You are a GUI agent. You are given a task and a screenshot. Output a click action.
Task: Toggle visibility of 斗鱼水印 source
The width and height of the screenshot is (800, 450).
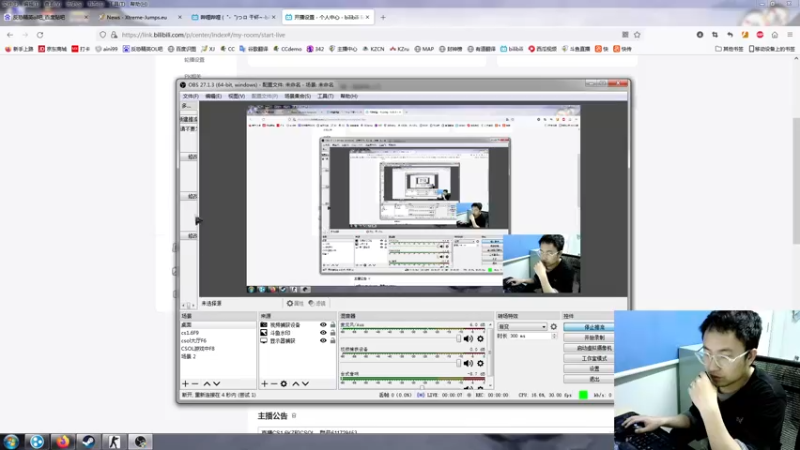pos(323,333)
